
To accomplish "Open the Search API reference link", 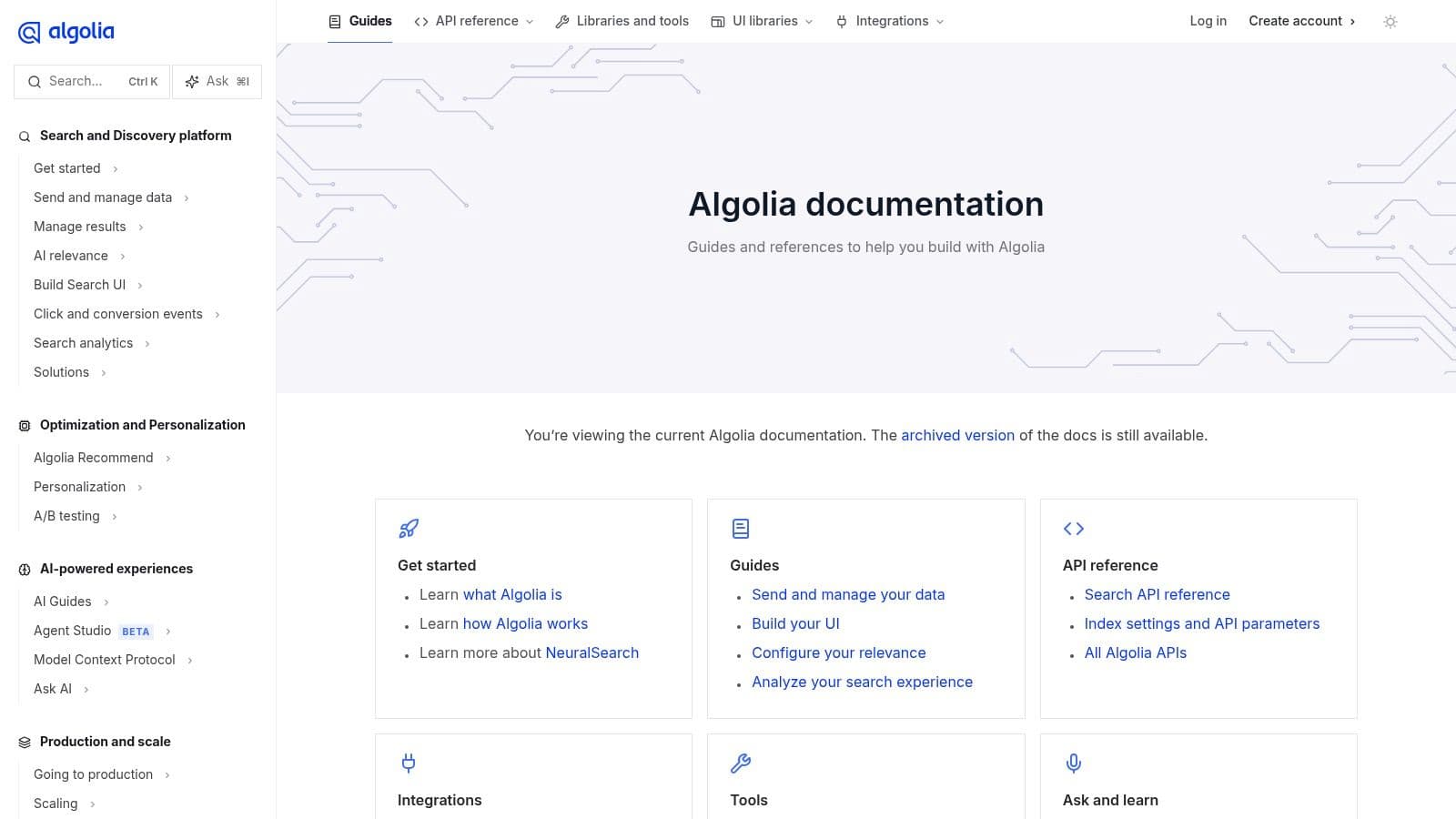I will tap(1157, 594).
